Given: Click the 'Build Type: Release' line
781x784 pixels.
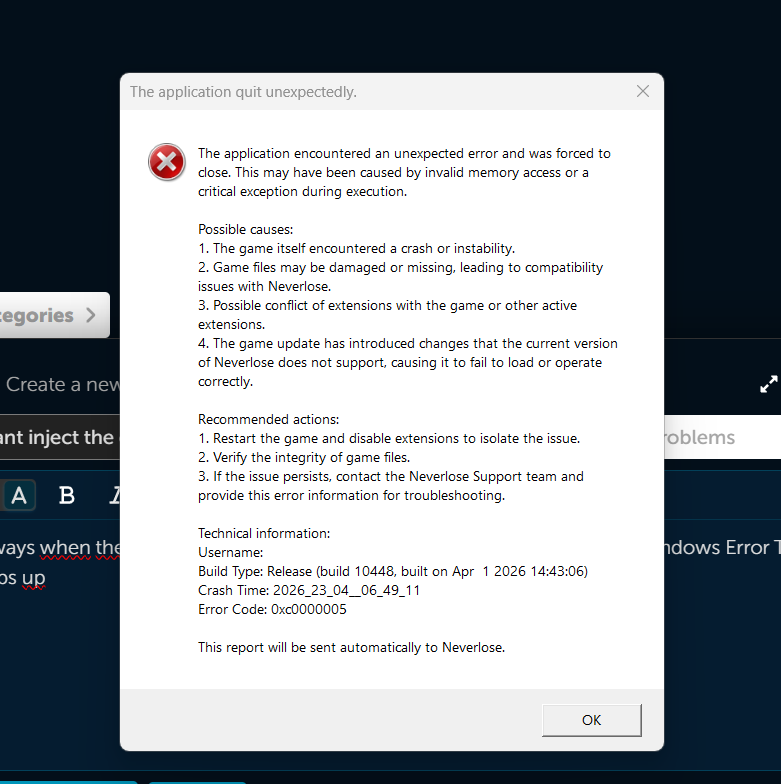Looking at the screenshot, I should 392,571.
